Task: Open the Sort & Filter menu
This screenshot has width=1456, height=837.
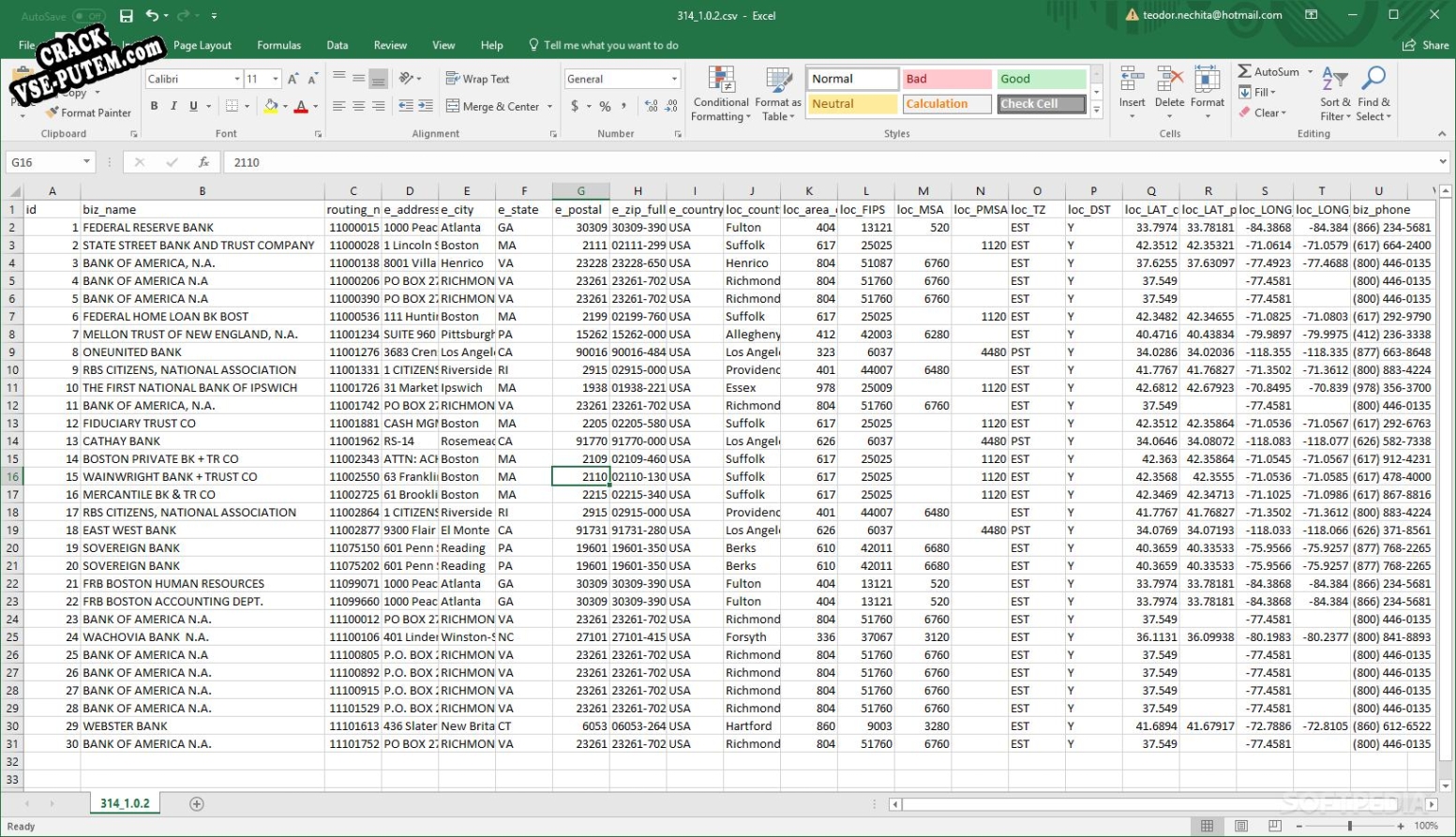Action: (x=1335, y=94)
